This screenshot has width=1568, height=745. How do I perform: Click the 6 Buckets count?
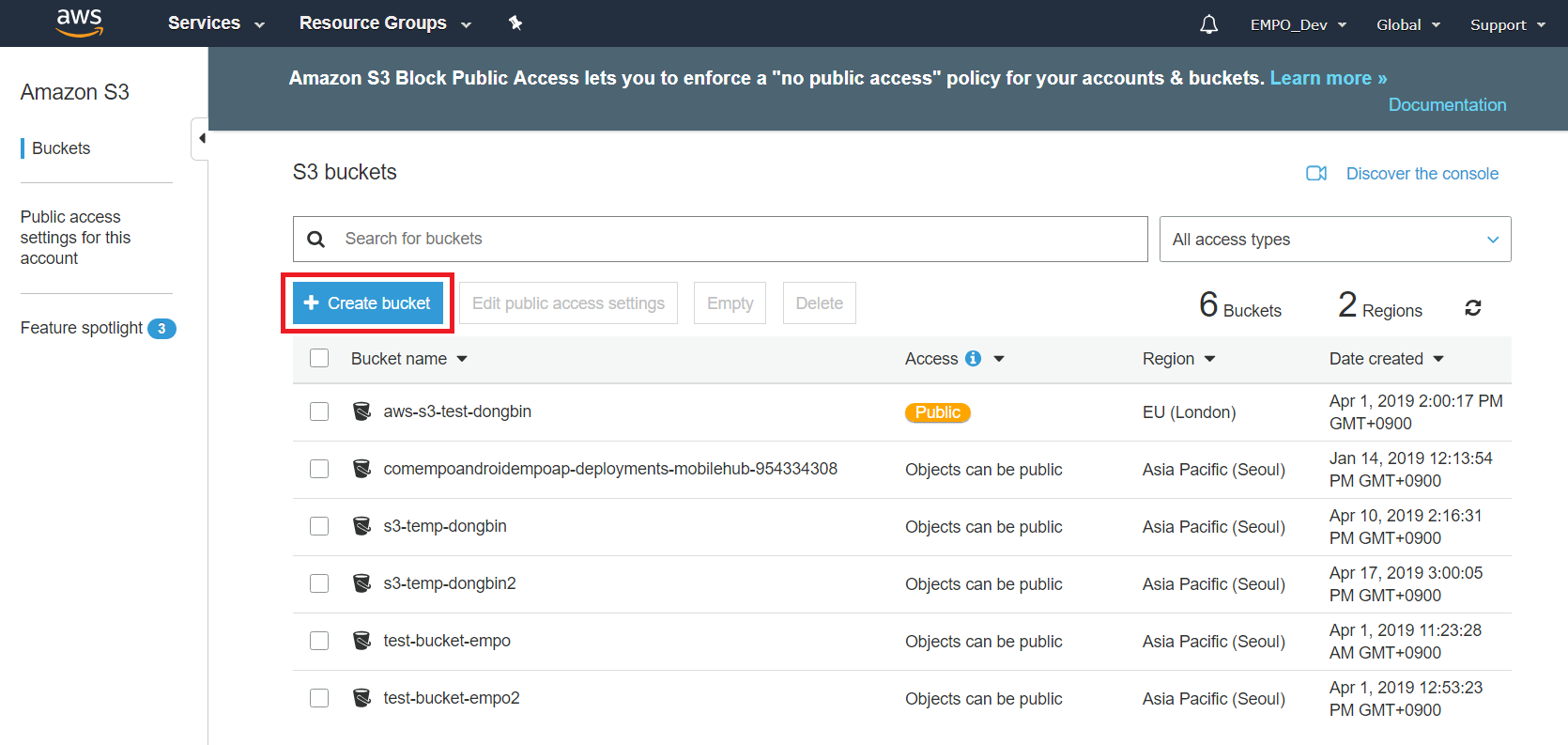tap(1240, 305)
